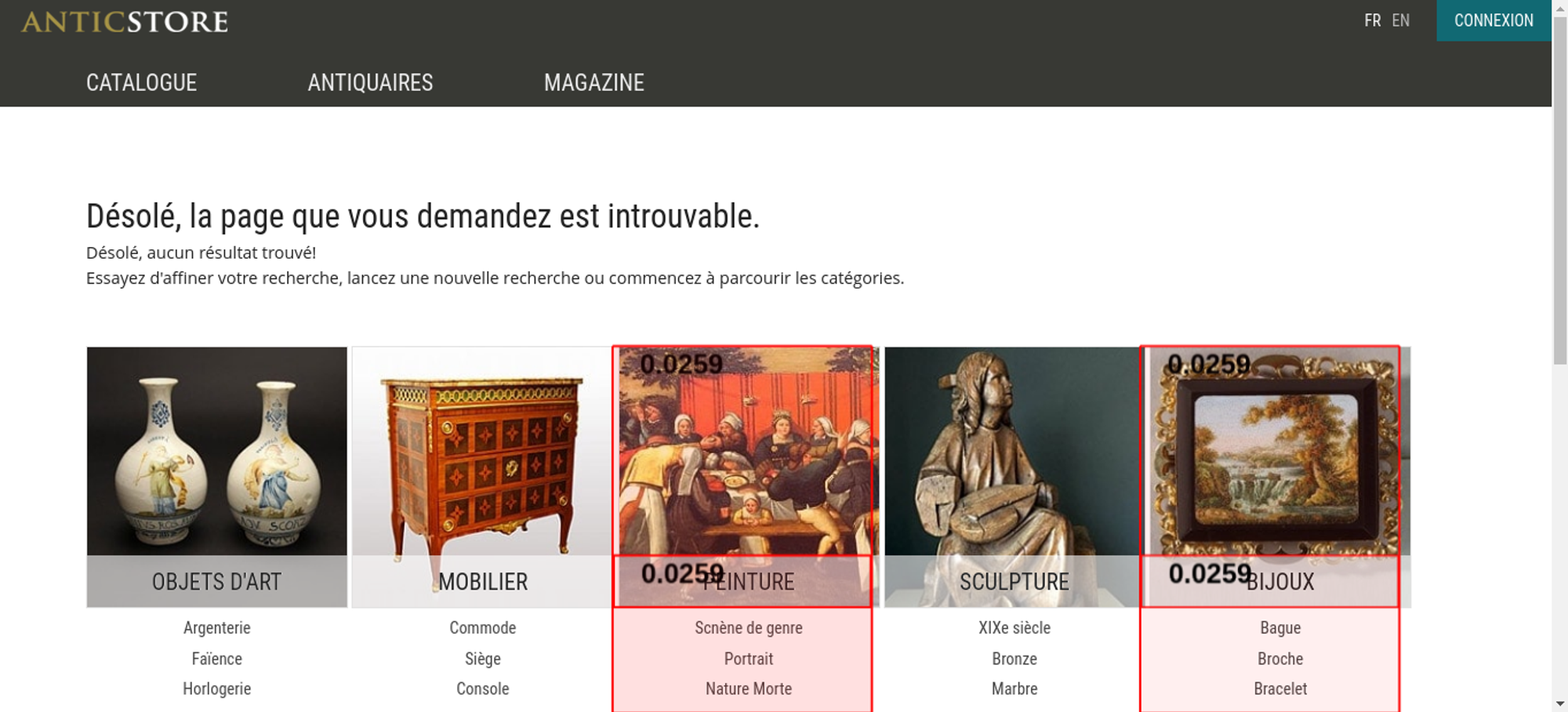The image size is (1568, 712).
Task: Click the AnticStore logo
Action: coord(125,21)
